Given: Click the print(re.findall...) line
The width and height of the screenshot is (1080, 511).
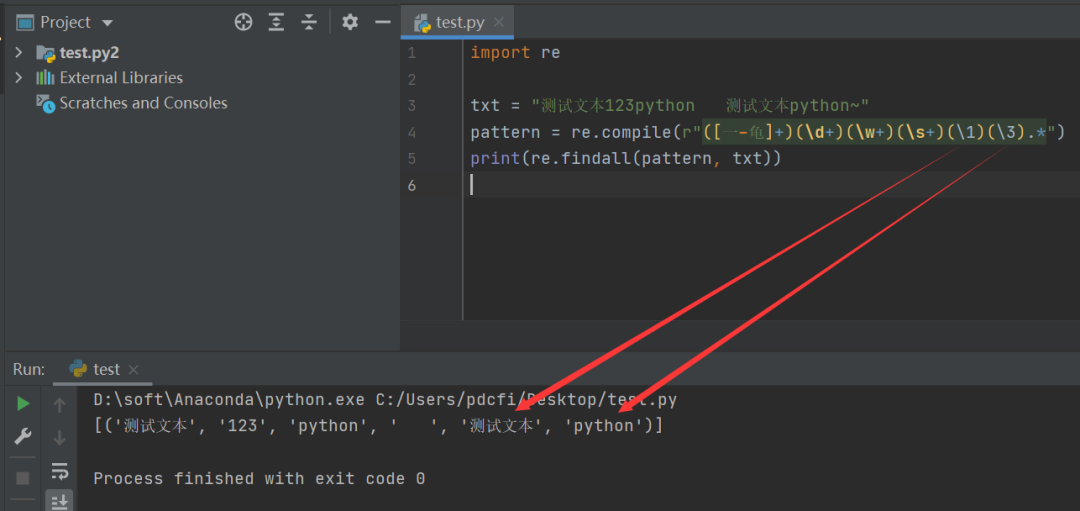Looking at the screenshot, I should click(625, 159).
